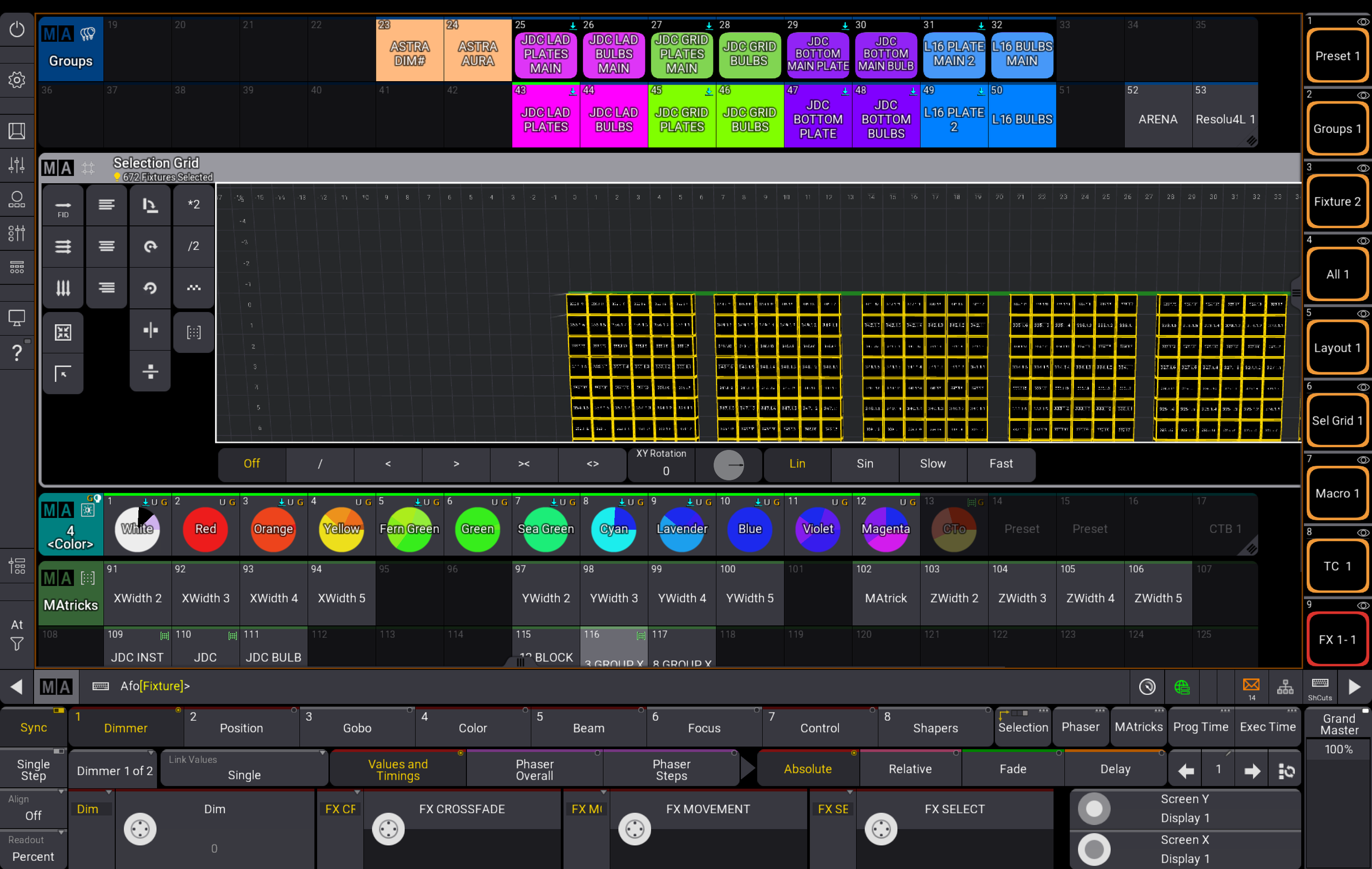This screenshot has height=869, width=1372.
Task: Click the arrow-to-corner icon in grid tools
Action: (x=63, y=374)
